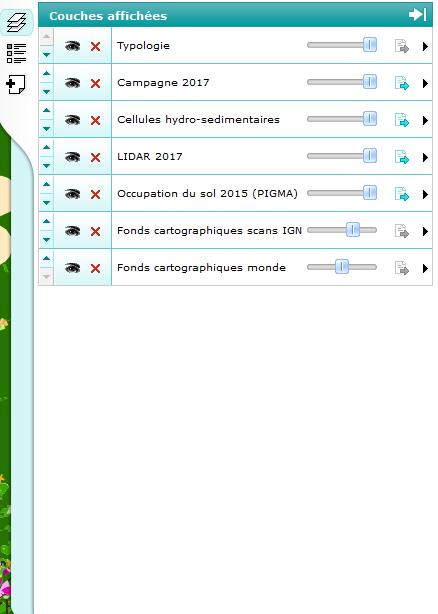The width and height of the screenshot is (438, 614).
Task: Expand the Typologie layer options arrow
Action: click(x=425, y=47)
